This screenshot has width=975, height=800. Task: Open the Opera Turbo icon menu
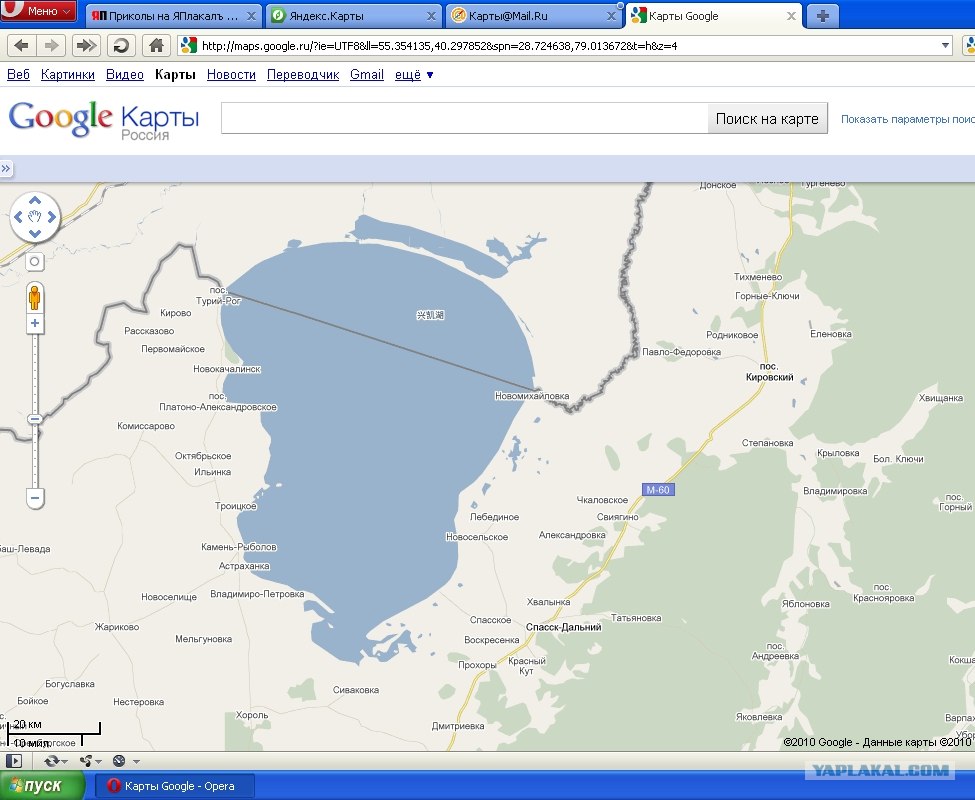(x=125, y=761)
